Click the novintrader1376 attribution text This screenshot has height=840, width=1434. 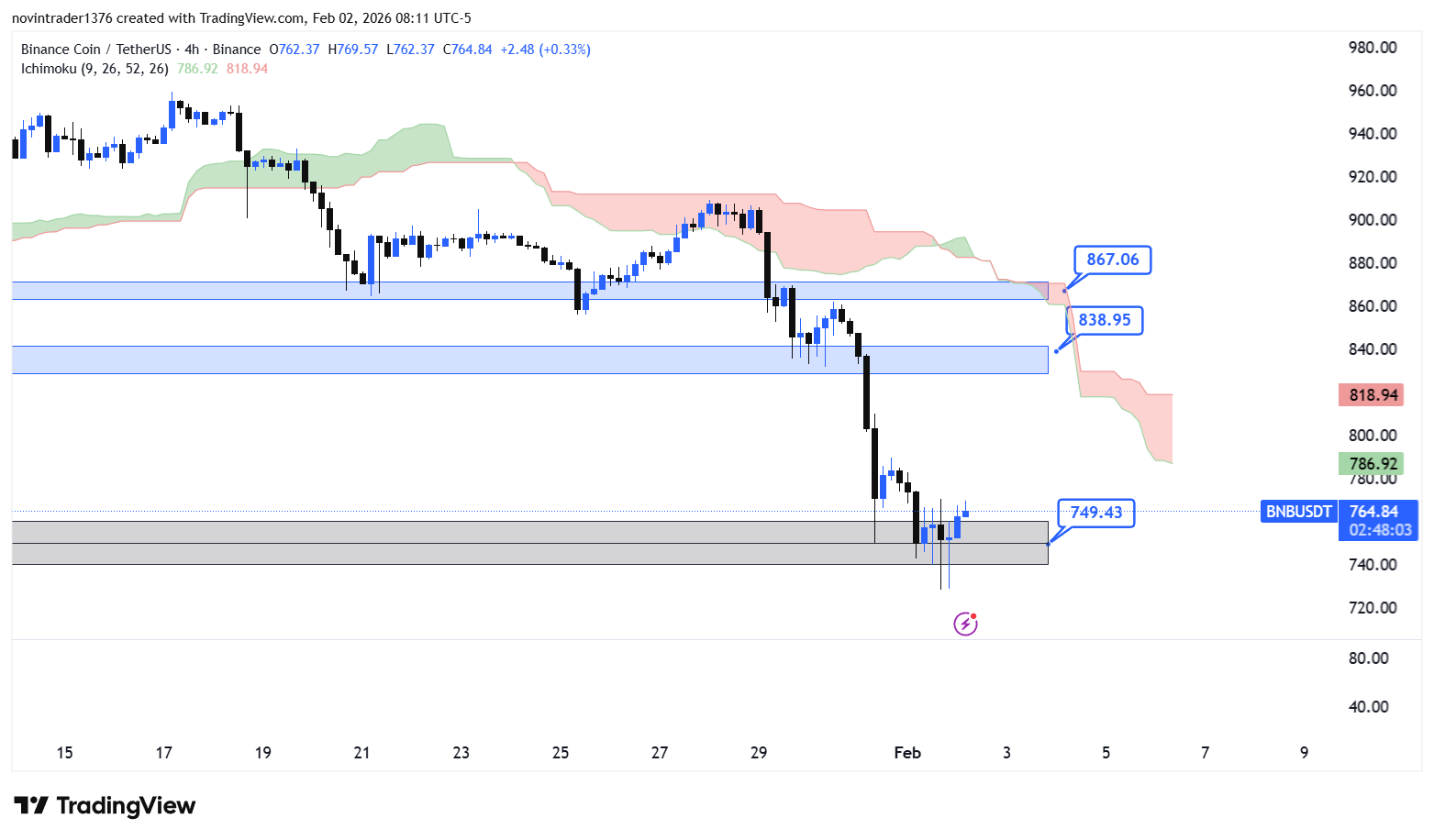pos(61,18)
